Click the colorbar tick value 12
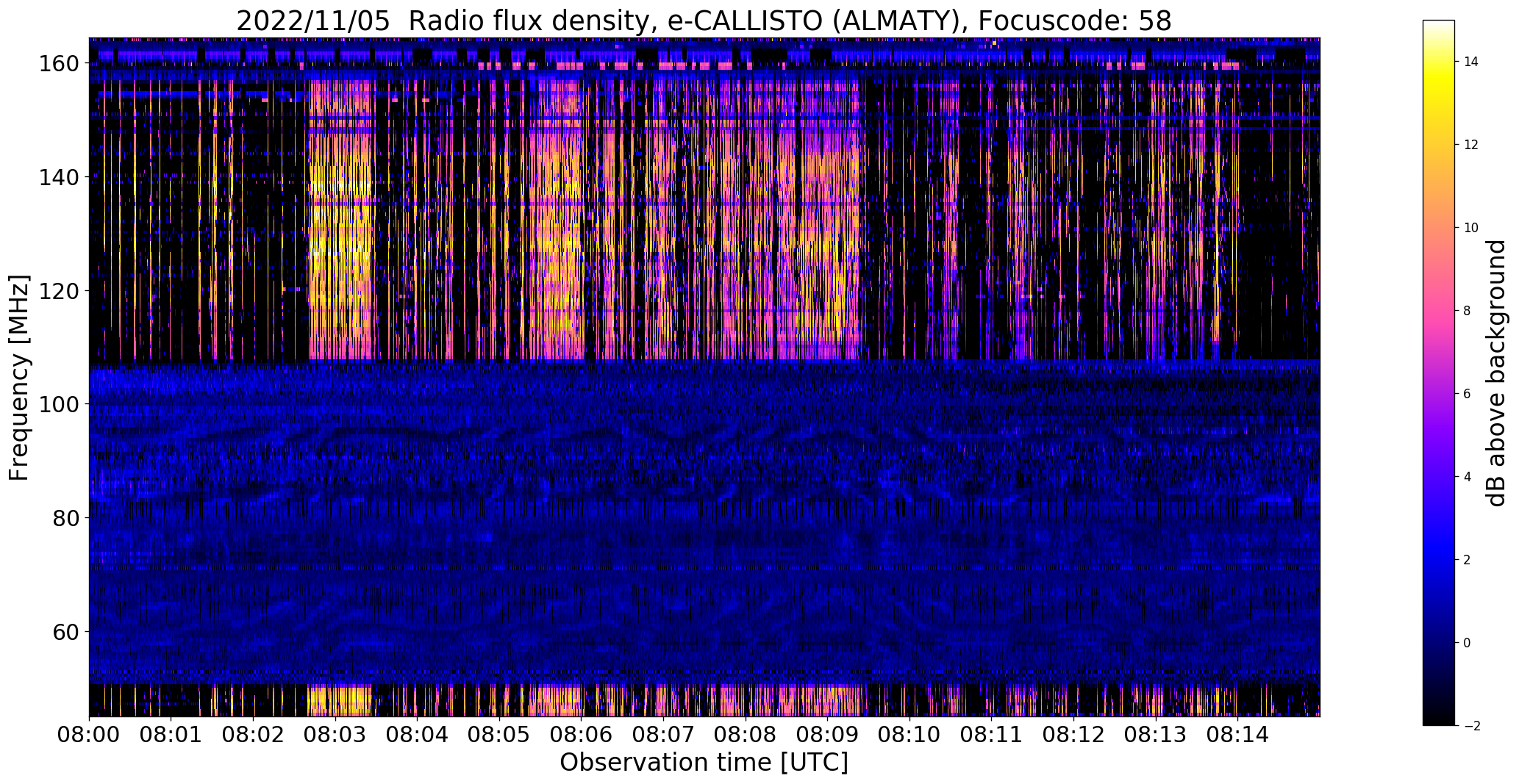This screenshot has height=784, width=1519. [x=1471, y=145]
